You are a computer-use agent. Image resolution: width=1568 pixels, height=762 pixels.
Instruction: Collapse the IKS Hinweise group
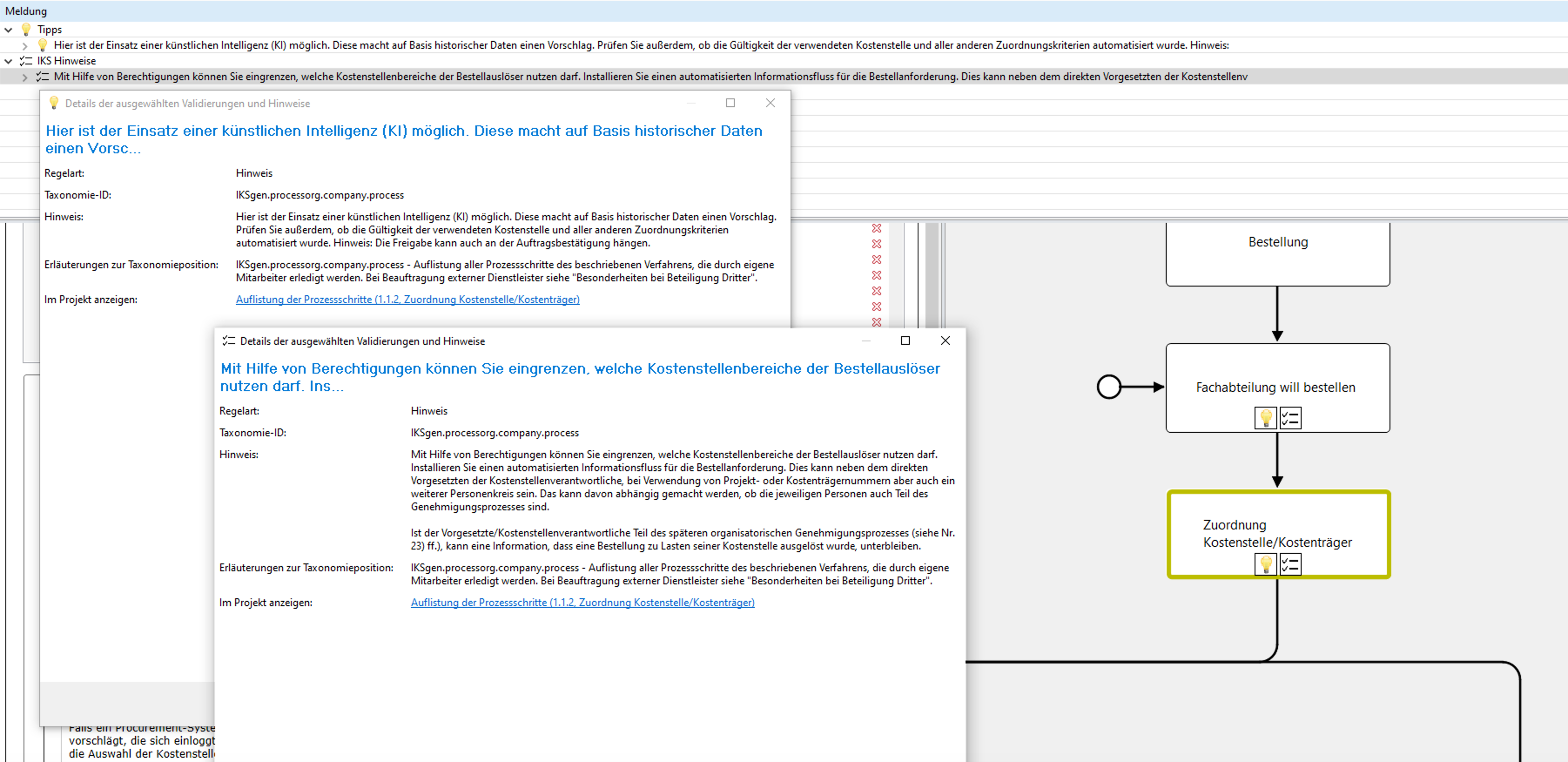pos(9,61)
